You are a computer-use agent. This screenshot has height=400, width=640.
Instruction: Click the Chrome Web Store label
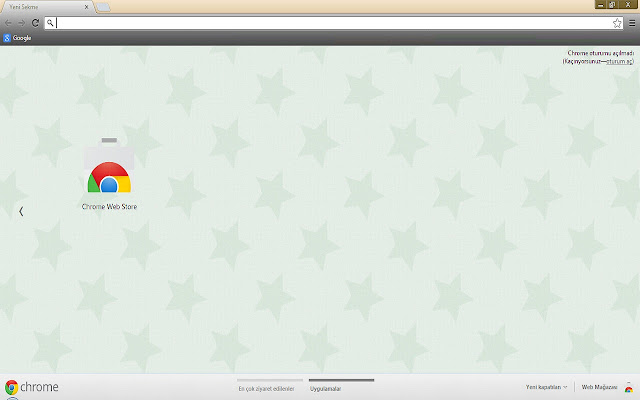[x=109, y=207]
